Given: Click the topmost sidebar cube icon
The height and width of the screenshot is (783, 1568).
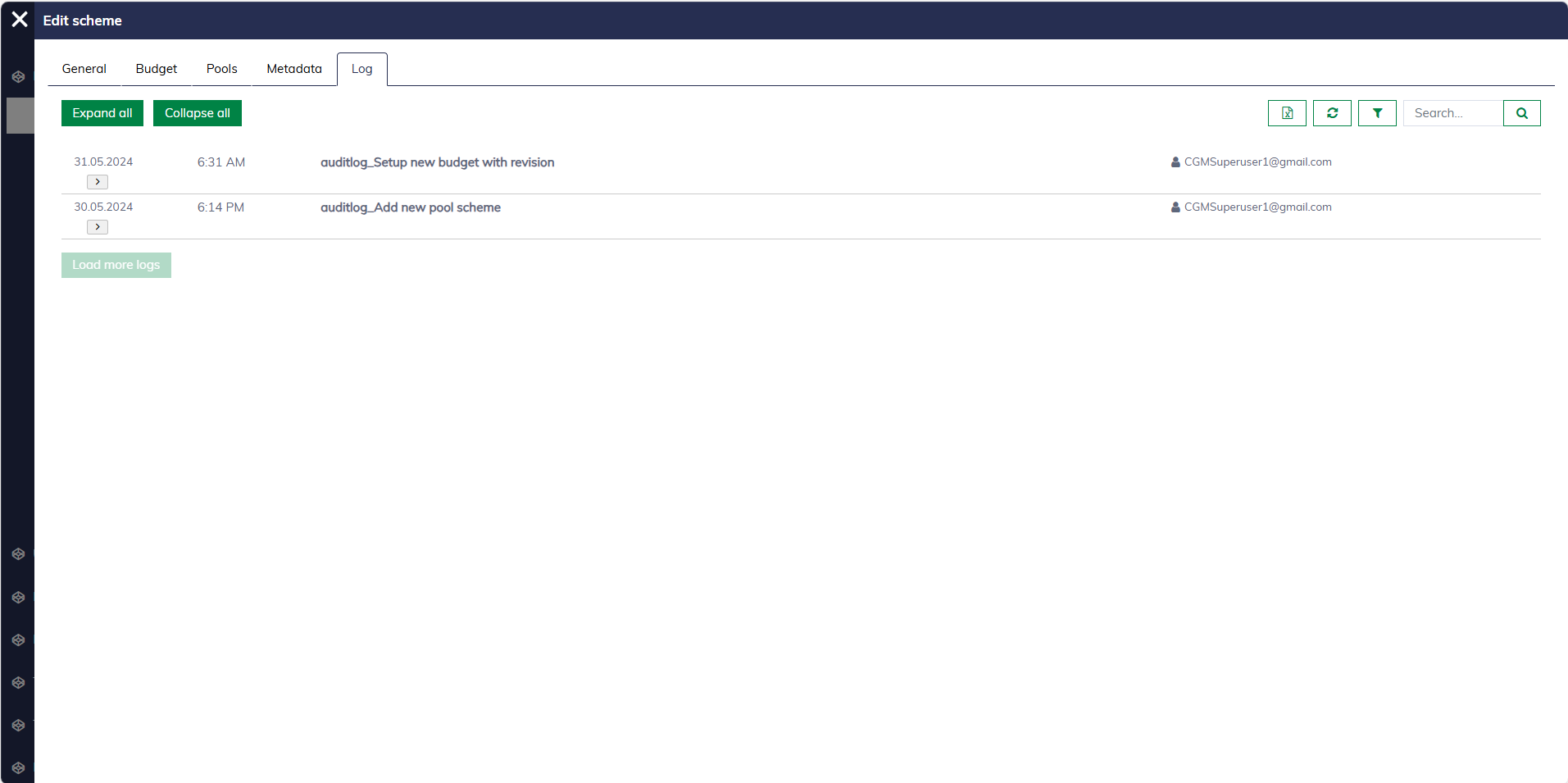Looking at the screenshot, I should coord(18,76).
